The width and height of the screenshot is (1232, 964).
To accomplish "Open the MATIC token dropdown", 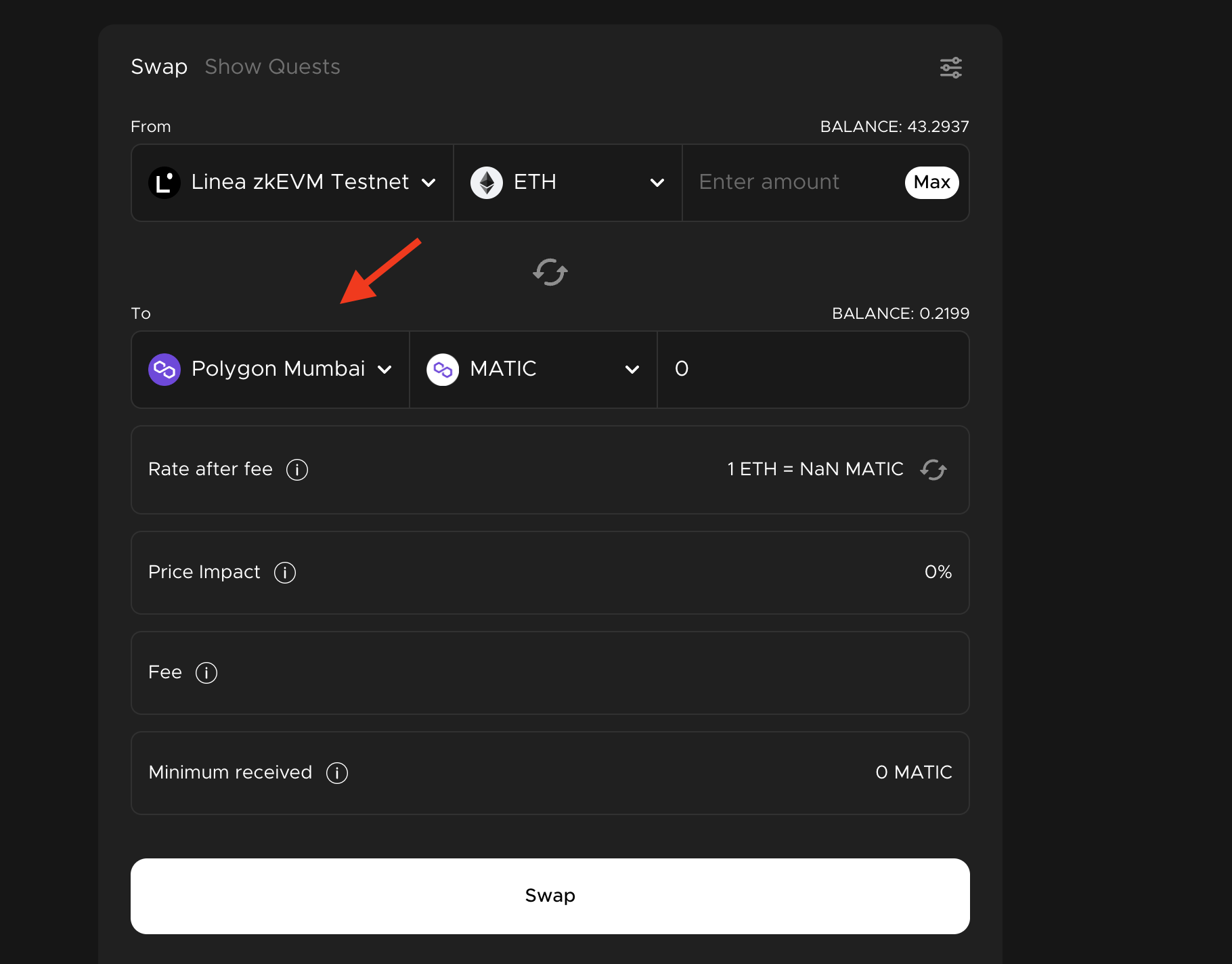I will click(533, 370).
